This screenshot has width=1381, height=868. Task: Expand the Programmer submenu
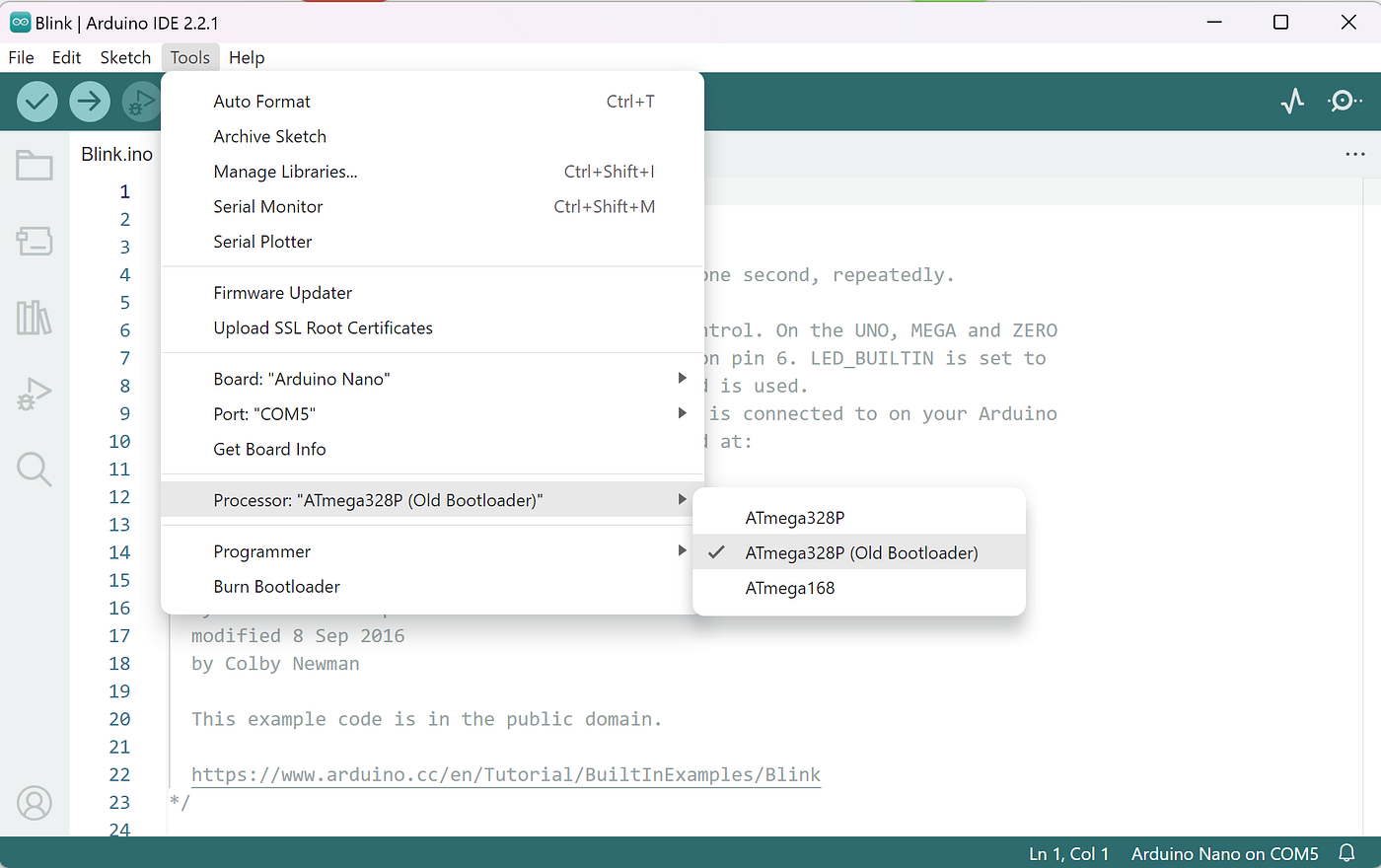click(x=432, y=551)
